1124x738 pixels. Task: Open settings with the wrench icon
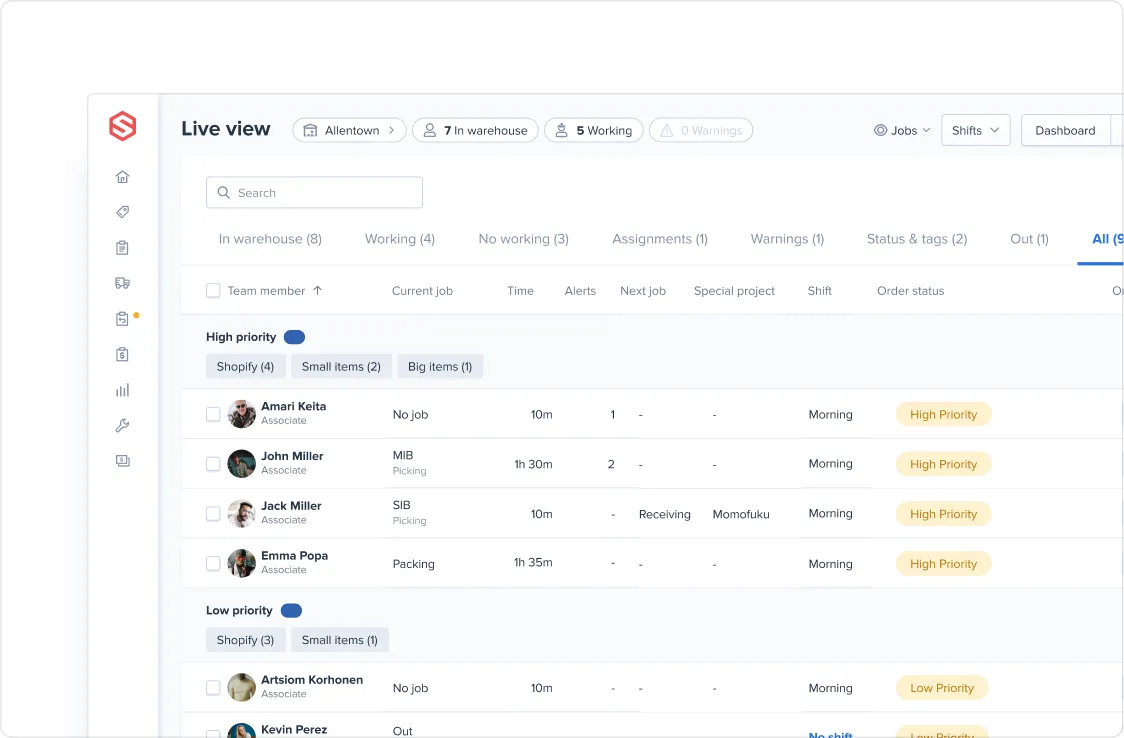click(122, 425)
